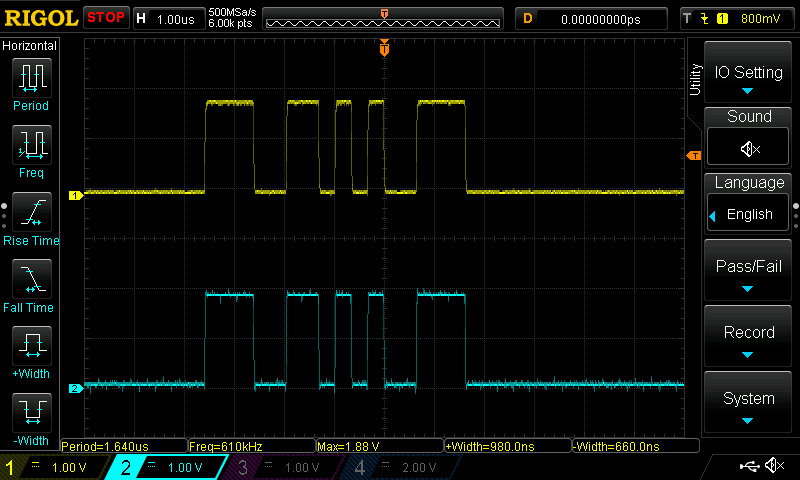Expand the Record menu

click(749, 339)
